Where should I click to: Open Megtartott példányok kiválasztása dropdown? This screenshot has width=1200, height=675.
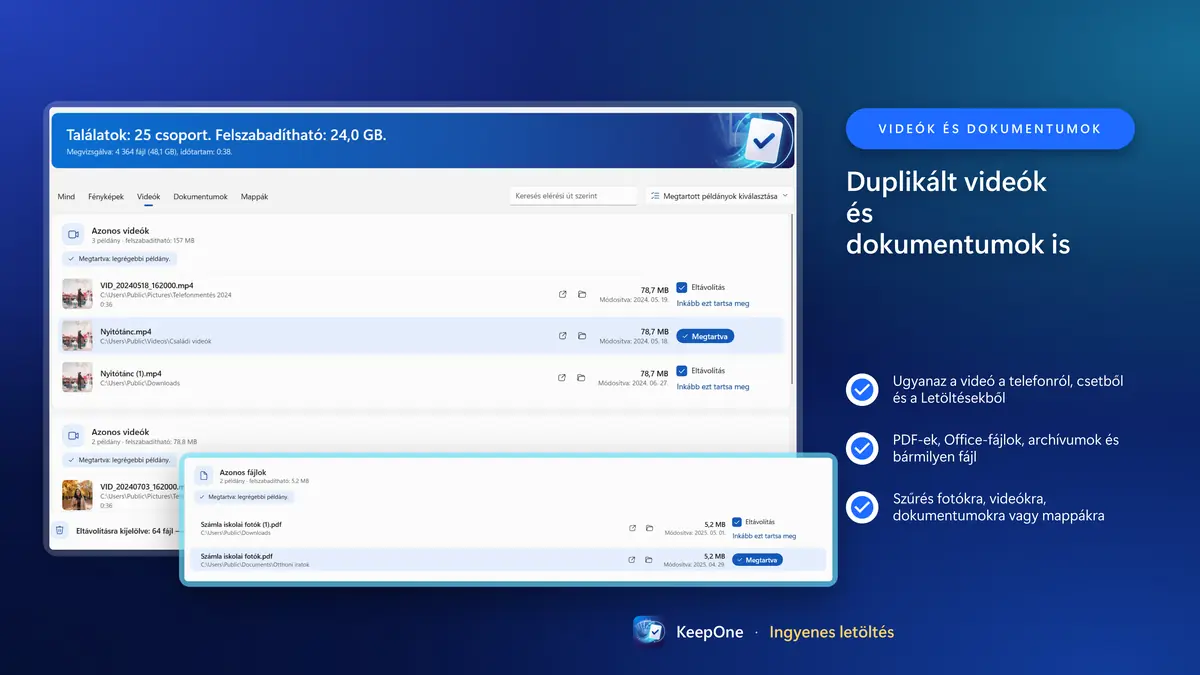click(719, 196)
